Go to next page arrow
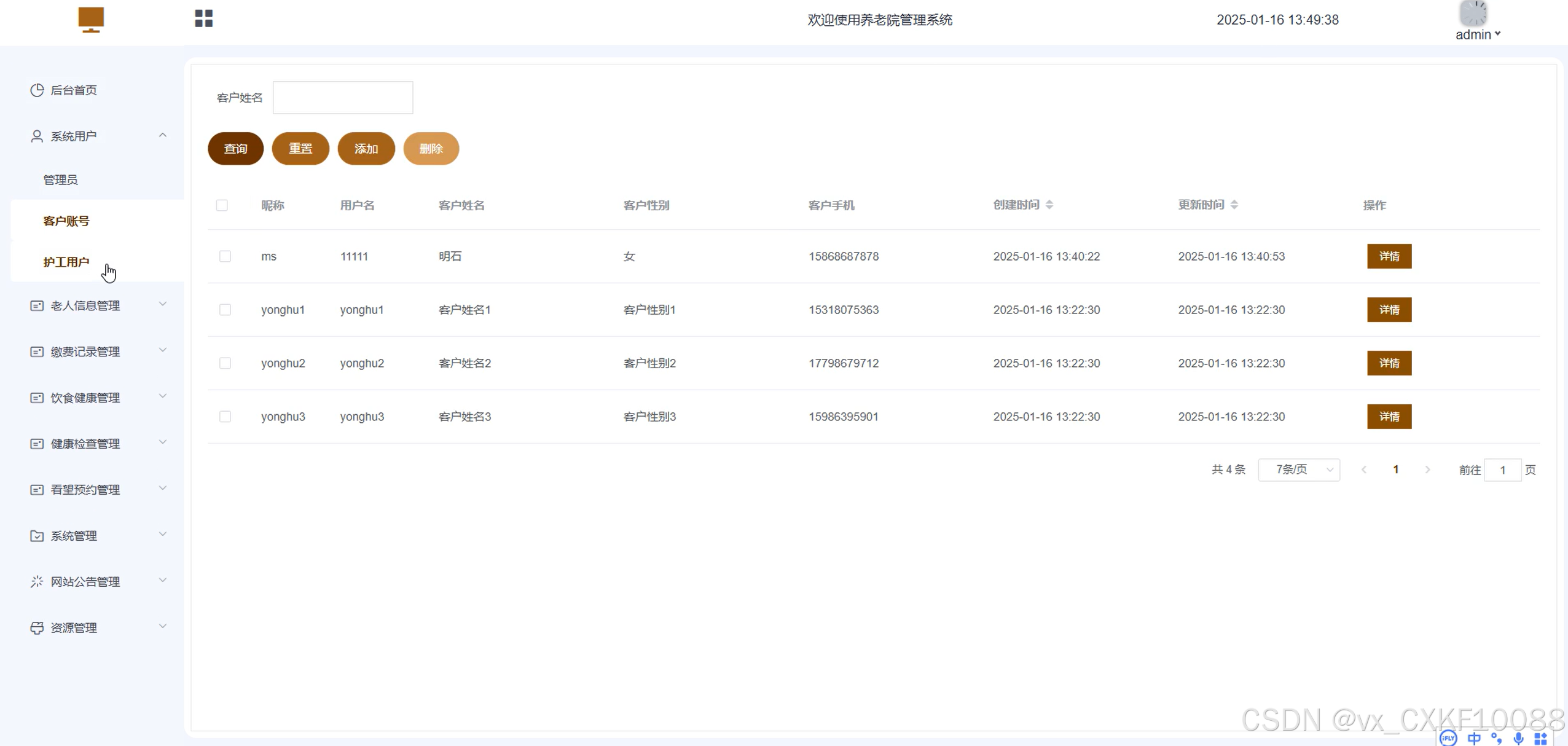The width and height of the screenshot is (1568, 746). pos(1427,469)
